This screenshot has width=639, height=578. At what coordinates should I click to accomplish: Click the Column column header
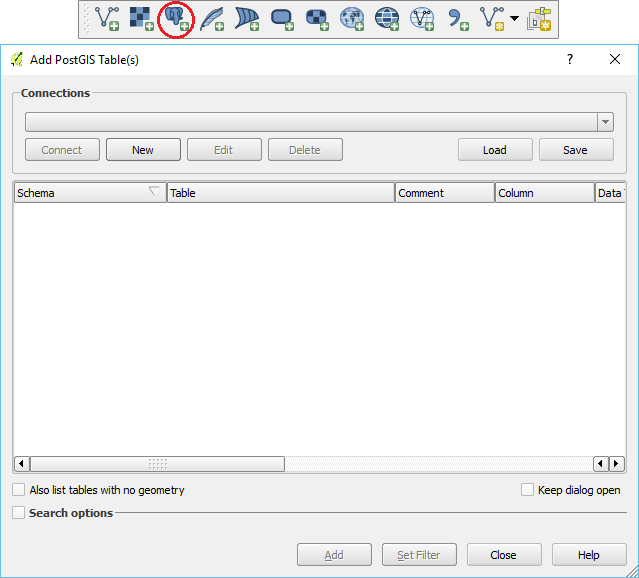[x=544, y=193]
